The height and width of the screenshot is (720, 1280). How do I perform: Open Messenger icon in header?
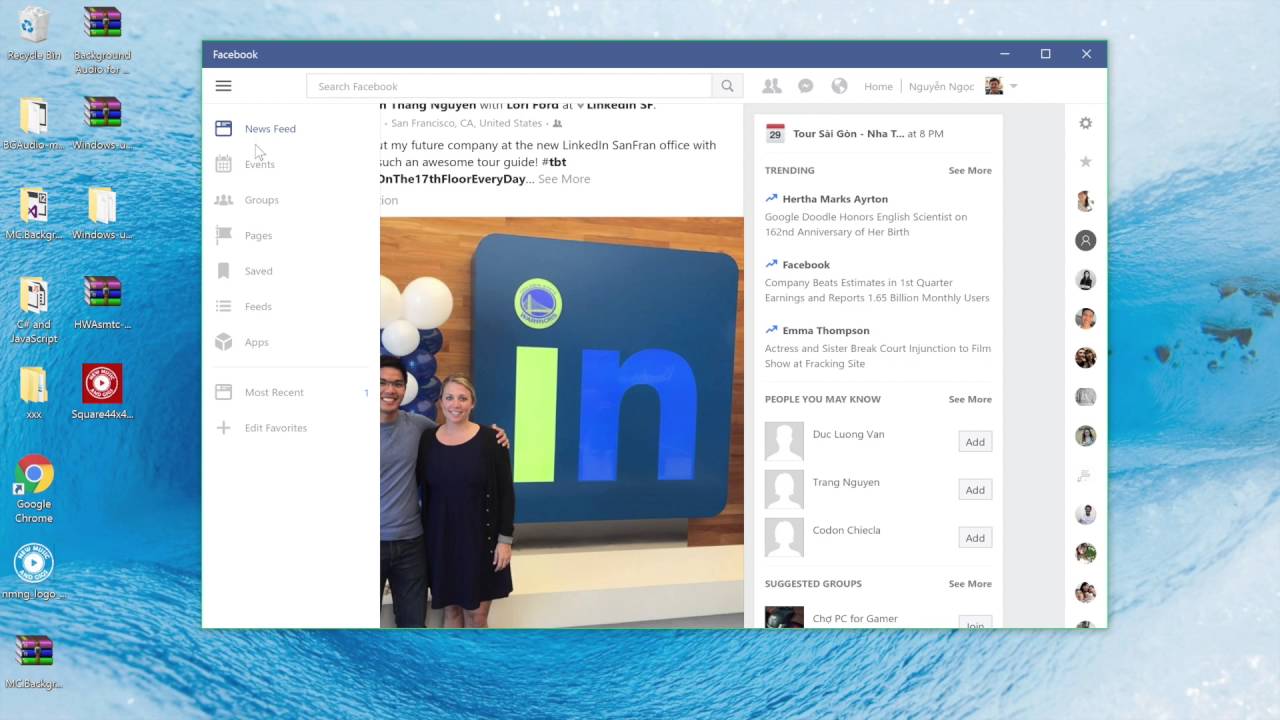[805, 86]
